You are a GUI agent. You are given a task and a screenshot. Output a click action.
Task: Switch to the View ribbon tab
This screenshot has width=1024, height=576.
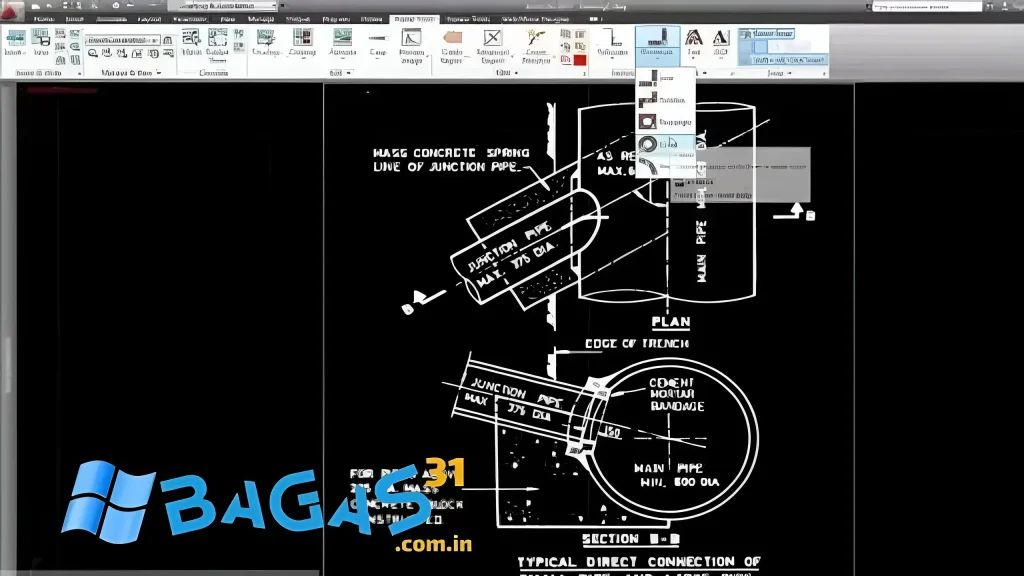[228, 19]
